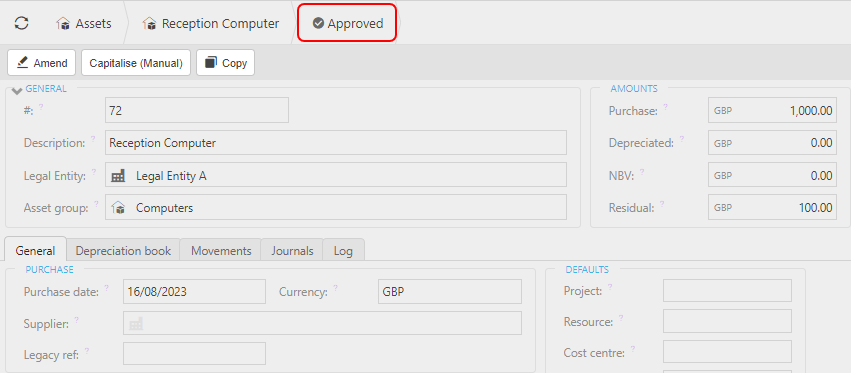Click help mark next to Legacy ref label
Screen dimensions: 851x373
point(87,351)
